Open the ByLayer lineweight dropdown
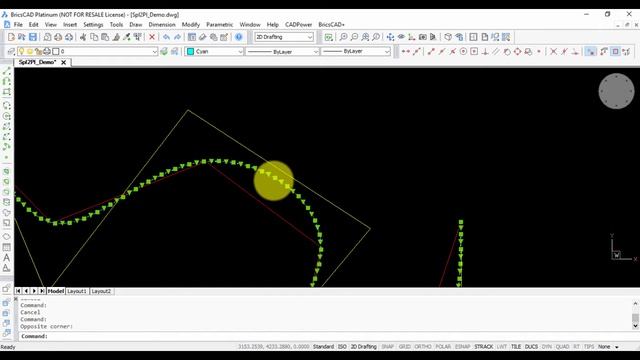This screenshot has height=360, width=640. tap(356, 51)
